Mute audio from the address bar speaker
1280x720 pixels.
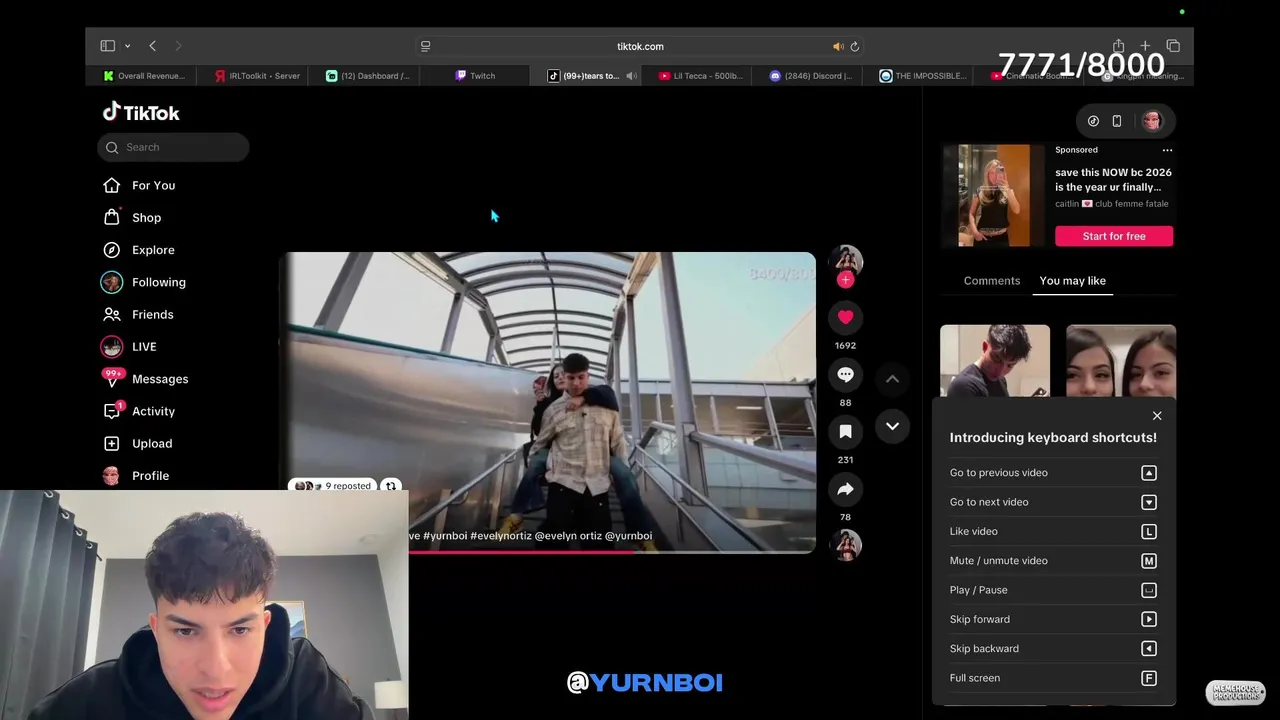coord(838,46)
